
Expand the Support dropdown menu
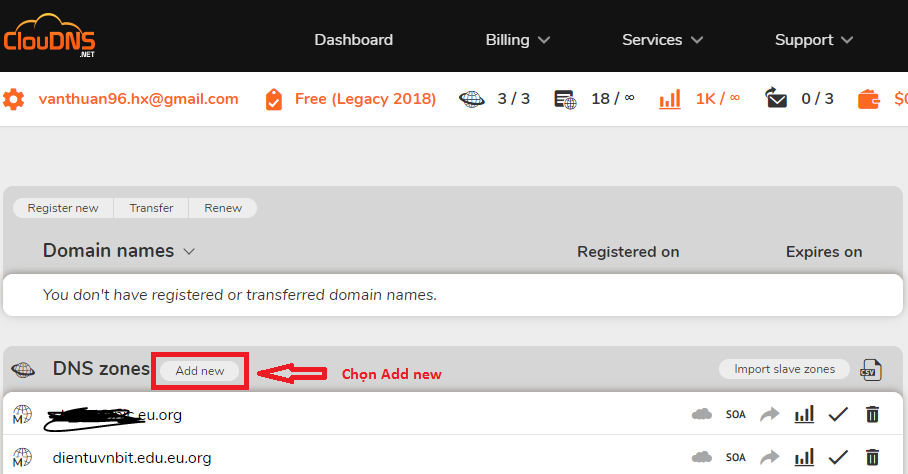tap(814, 40)
